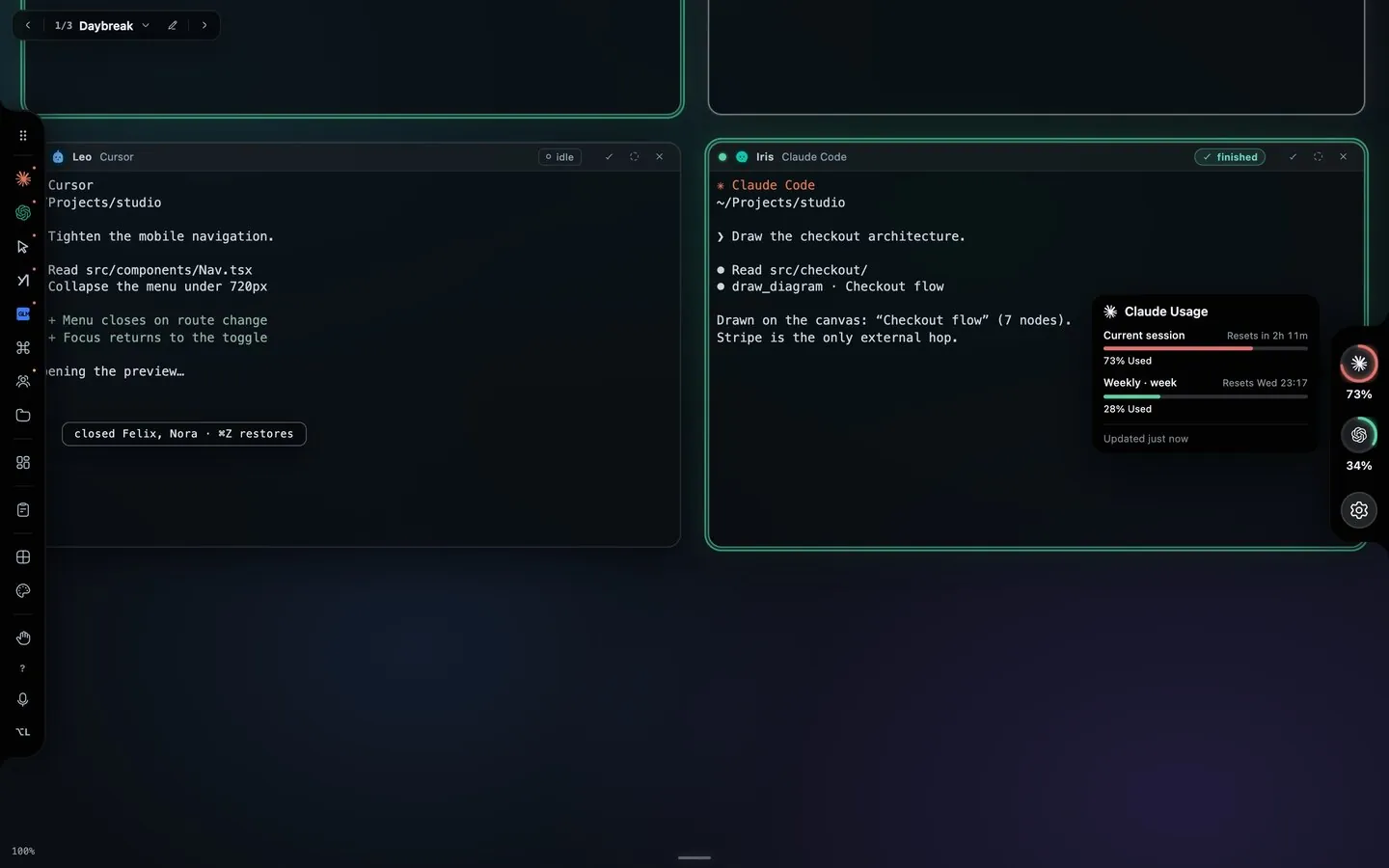Viewport: 1389px width, 868px height.
Task: Click the drag-handle dots atop left sidebar
Action: pyautogui.click(x=23, y=136)
